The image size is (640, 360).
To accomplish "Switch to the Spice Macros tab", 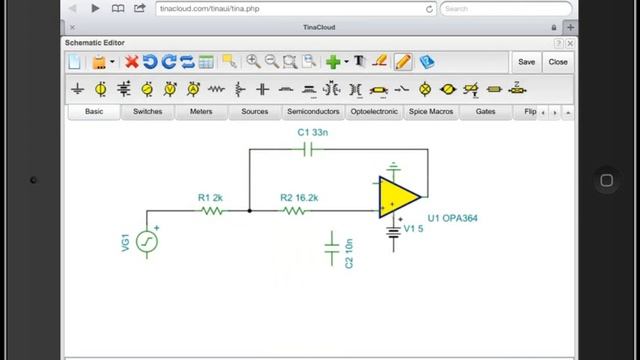I will [431, 112].
